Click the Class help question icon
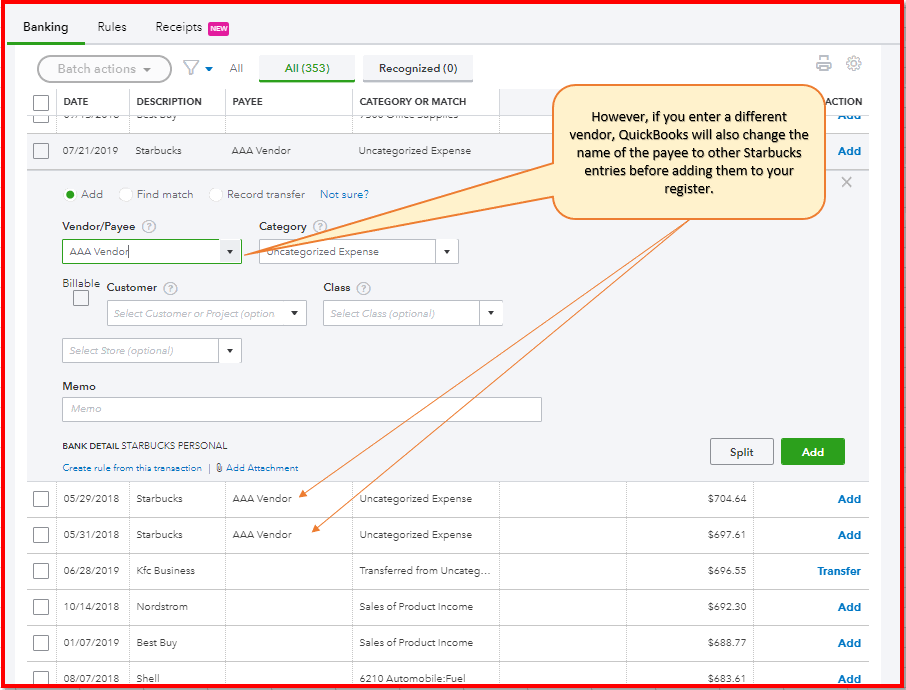Screen dimensions: 906x690 (363, 288)
